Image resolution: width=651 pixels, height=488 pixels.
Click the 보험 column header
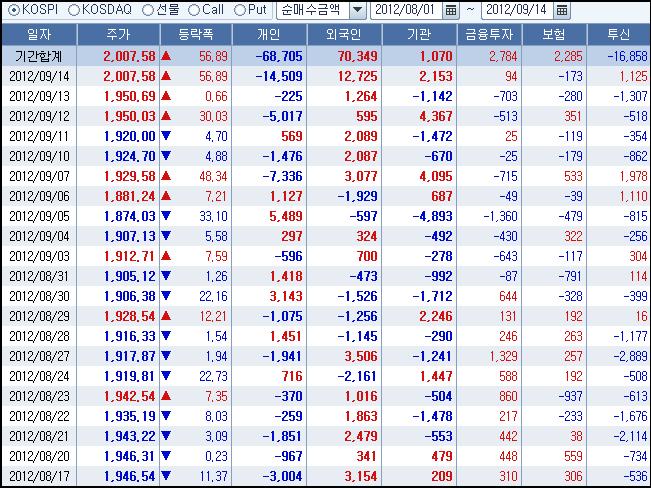(554, 34)
